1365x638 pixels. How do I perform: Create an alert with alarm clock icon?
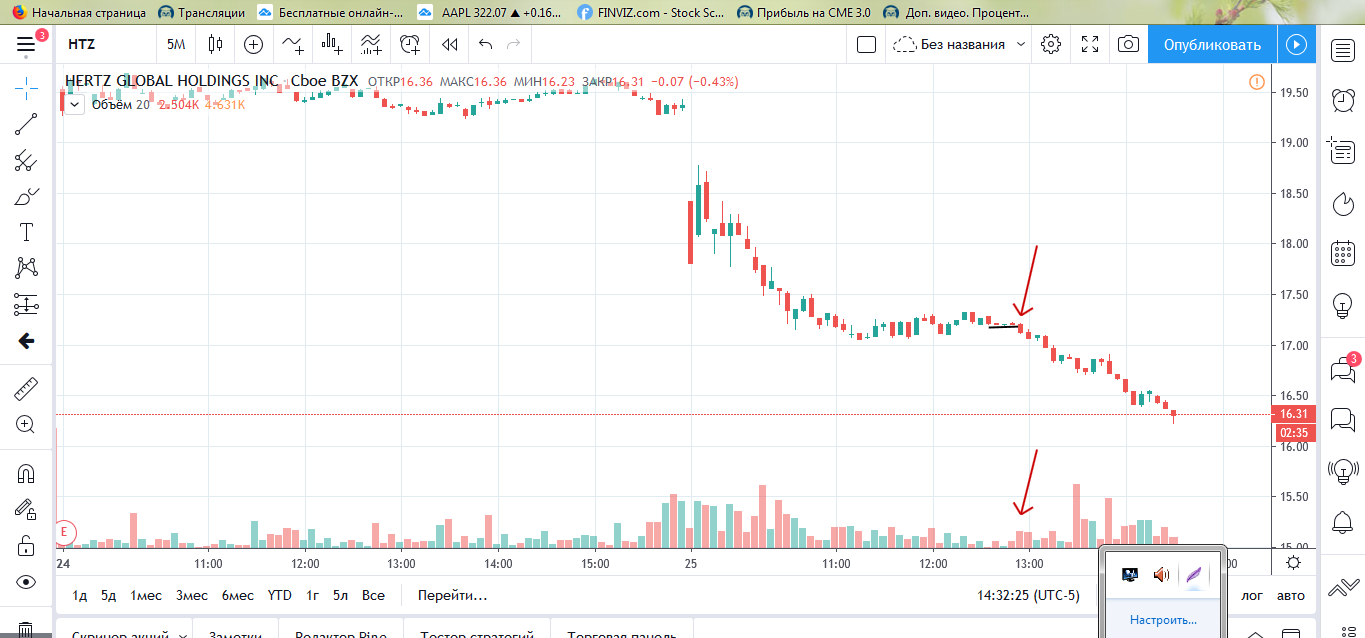point(410,44)
